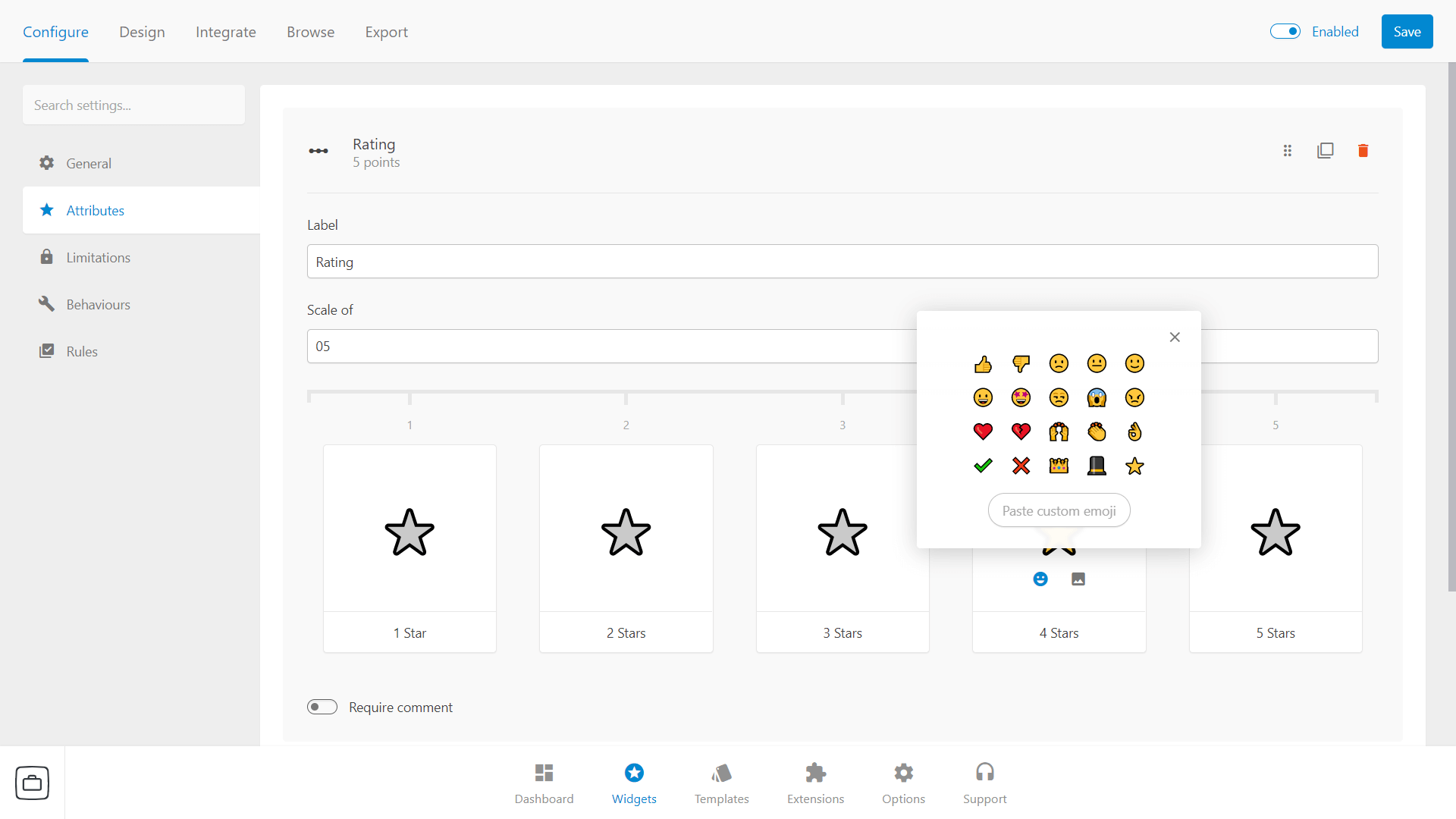Toggle the Require comment switch

click(322, 707)
